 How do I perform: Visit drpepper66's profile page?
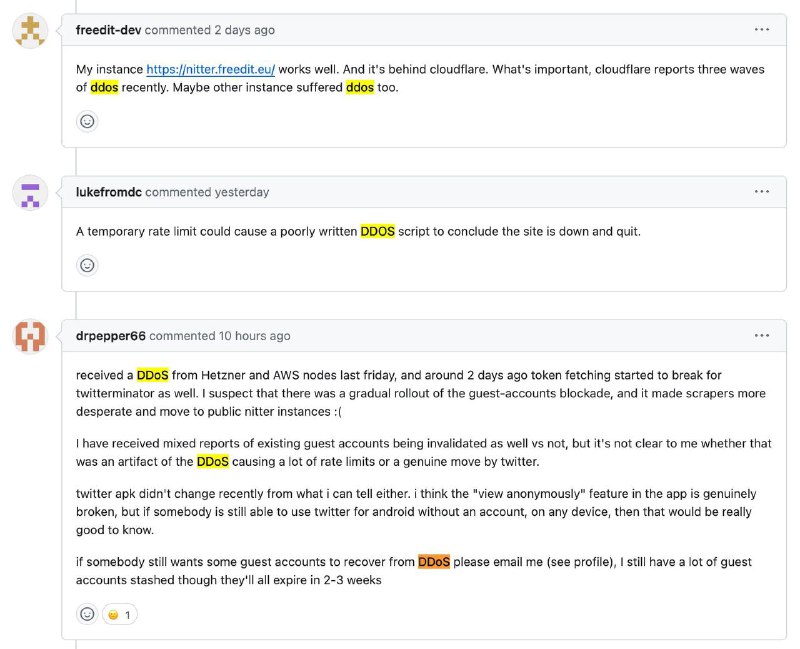(110, 335)
